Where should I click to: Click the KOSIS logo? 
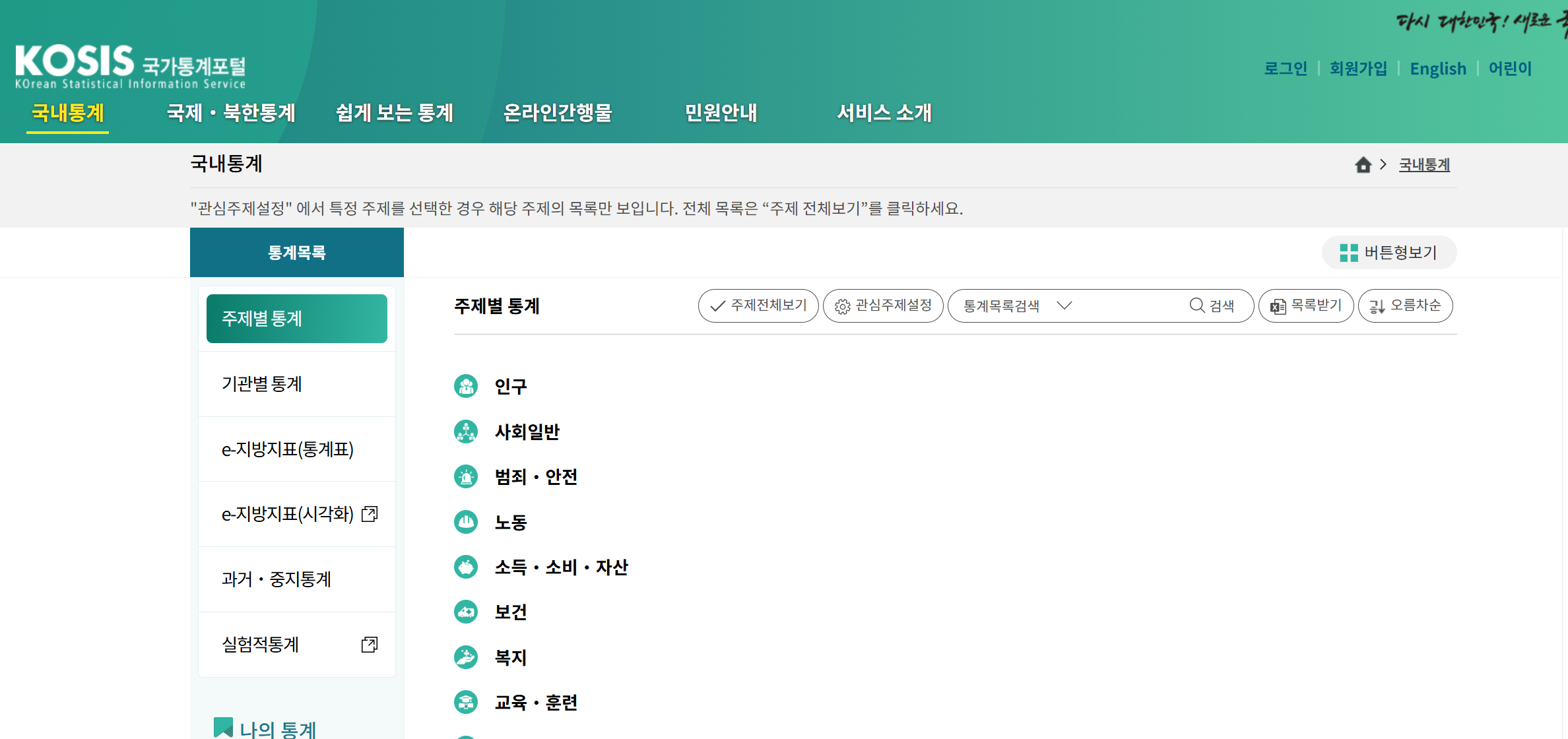(131, 67)
